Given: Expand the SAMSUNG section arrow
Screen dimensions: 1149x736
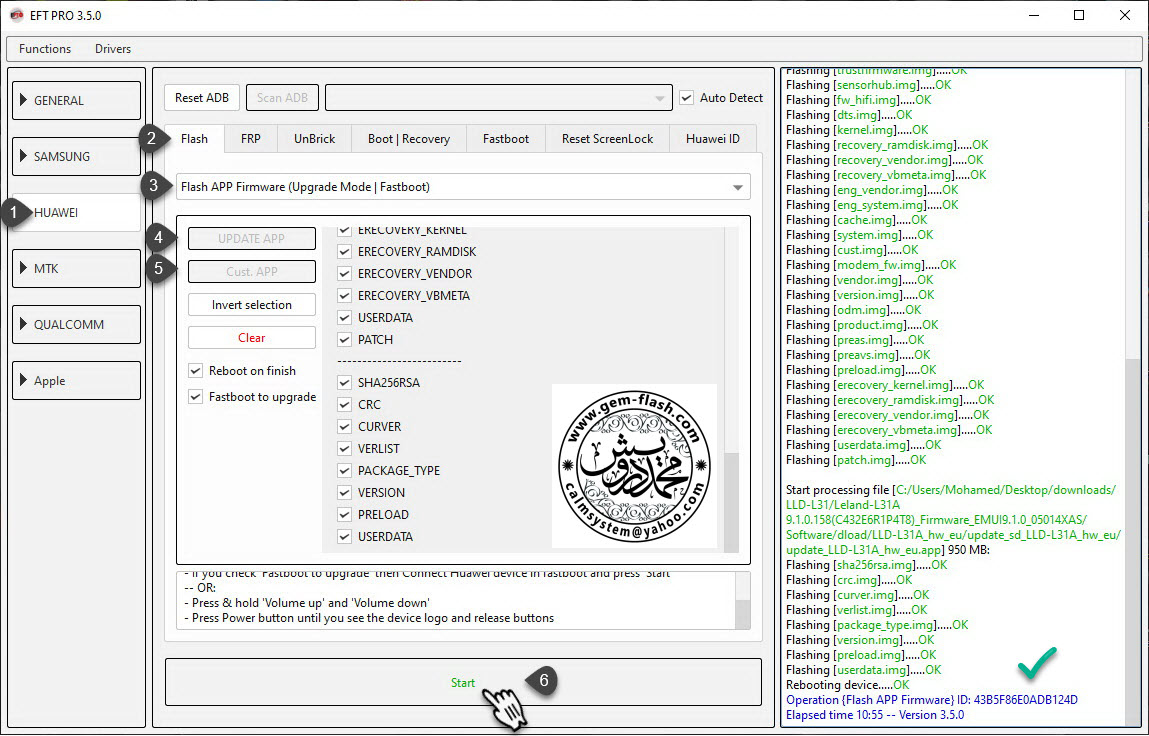Looking at the screenshot, I should [23, 156].
